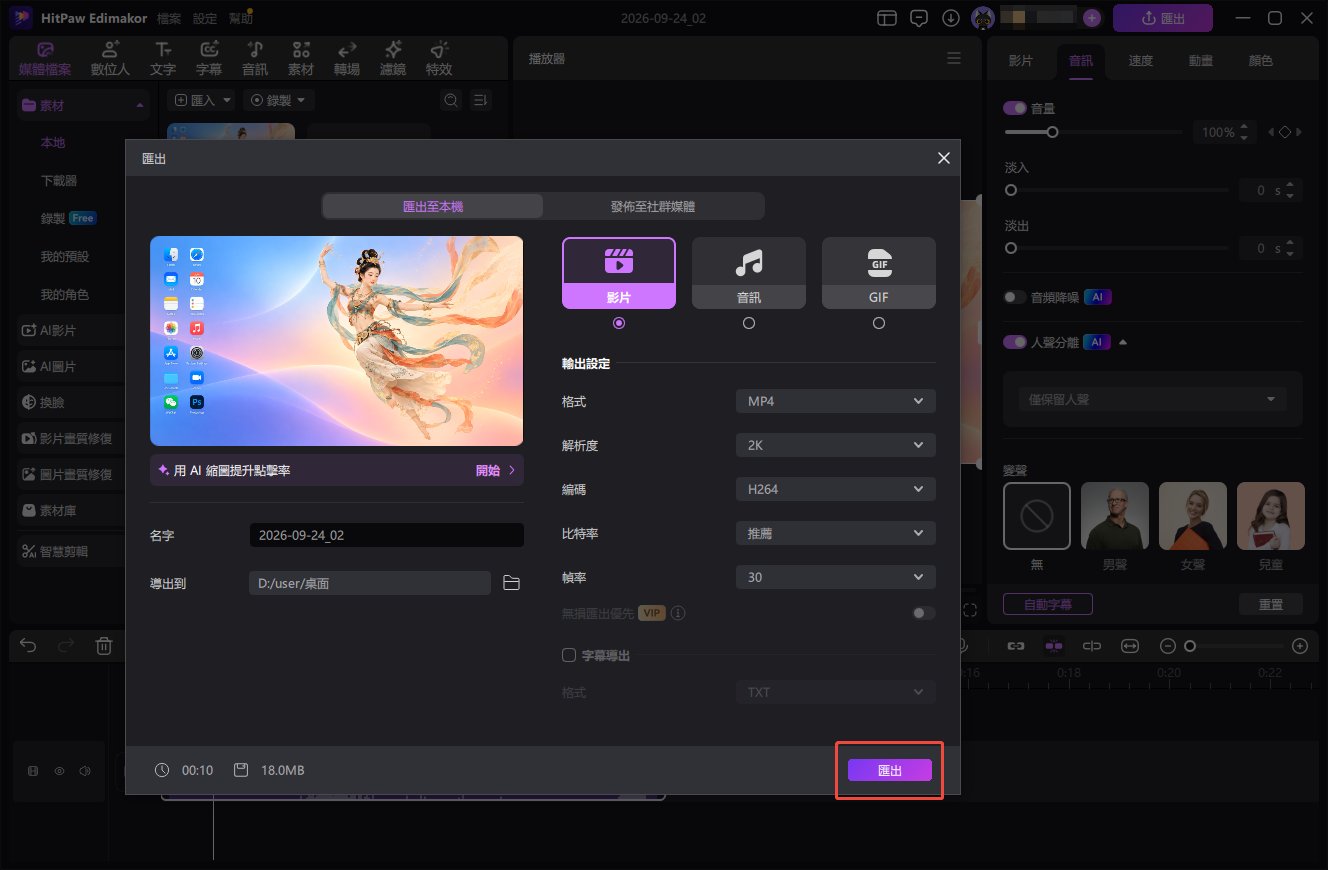Click the info icon next to VIP
Image resolution: width=1328 pixels, height=870 pixels.
pos(679,613)
